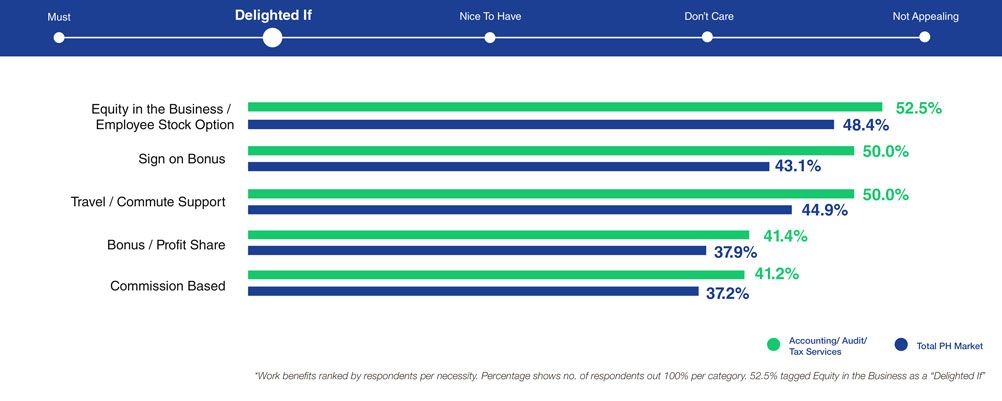Click the blue Total PH Market legend dot
This screenshot has height=401, width=1002.
(901, 345)
